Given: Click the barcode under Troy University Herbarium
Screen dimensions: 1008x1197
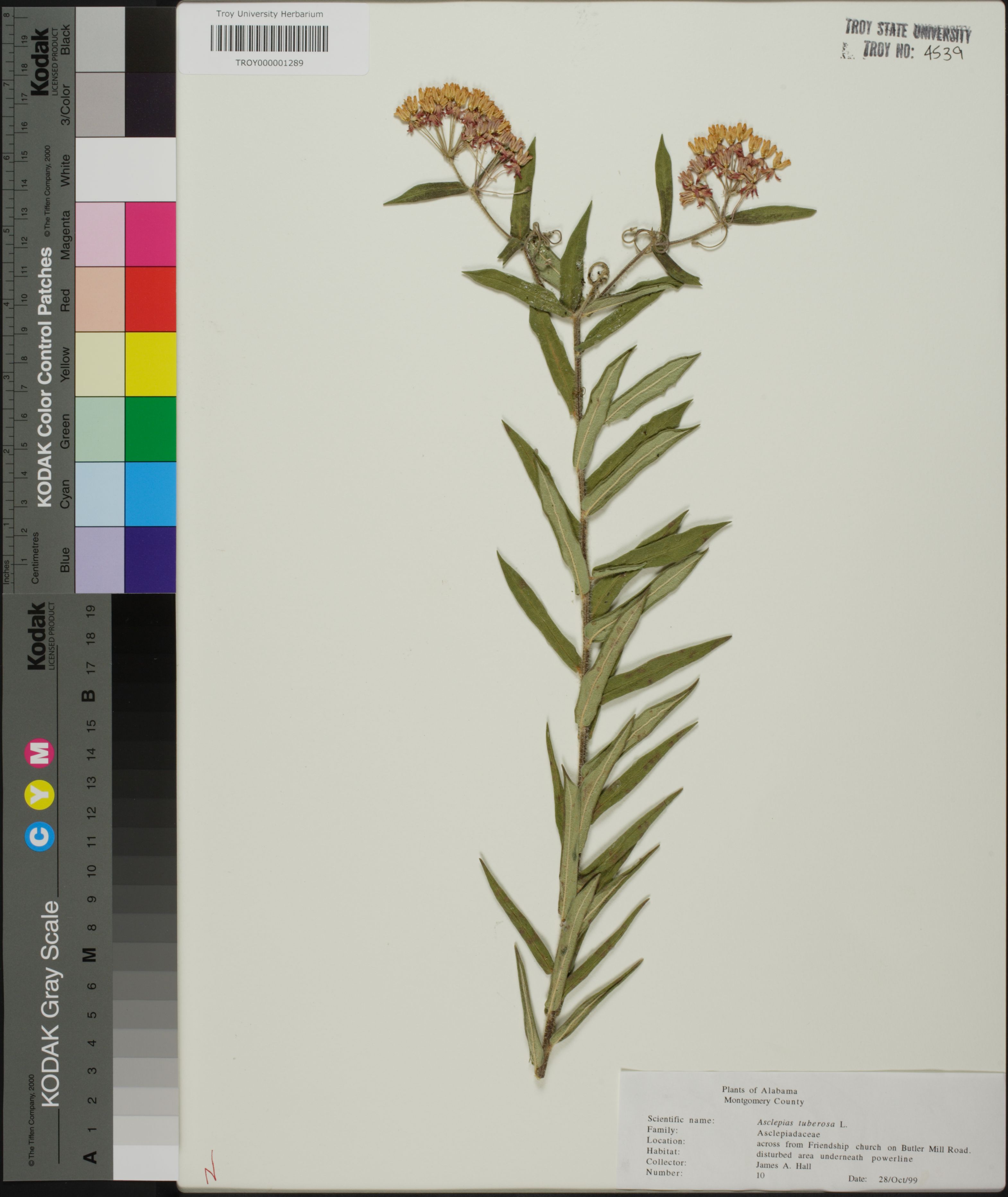Looking at the screenshot, I should point(269,39).
